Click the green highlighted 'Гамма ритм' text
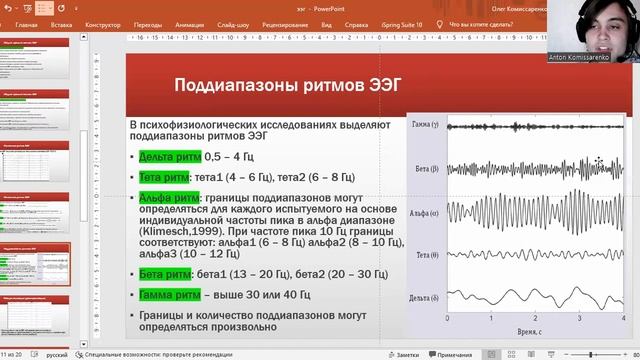Screen dimensions: 640x360 [x=170, y=295]
